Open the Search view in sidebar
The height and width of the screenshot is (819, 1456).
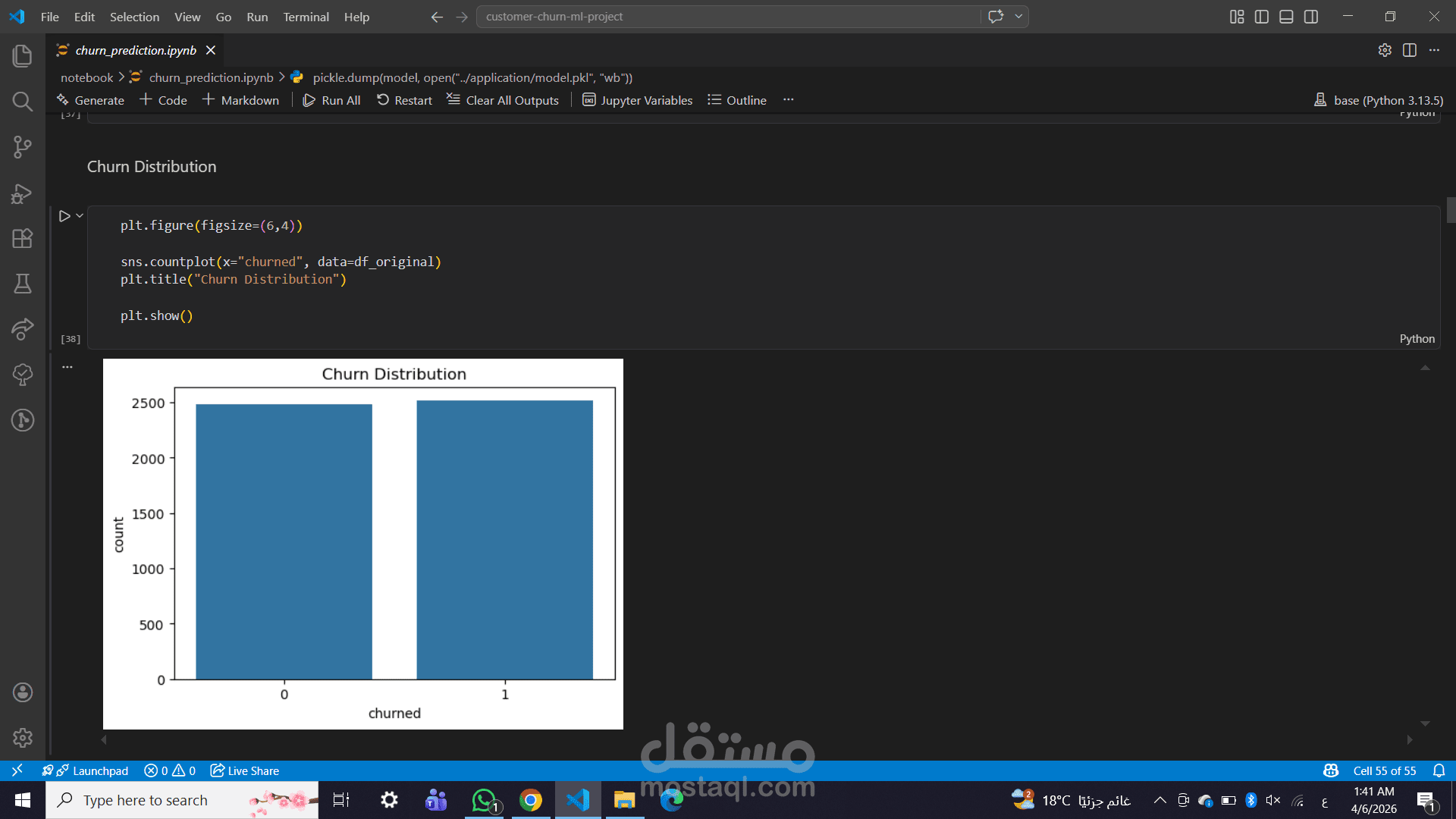pyautogui.click(x=23, y=102)
